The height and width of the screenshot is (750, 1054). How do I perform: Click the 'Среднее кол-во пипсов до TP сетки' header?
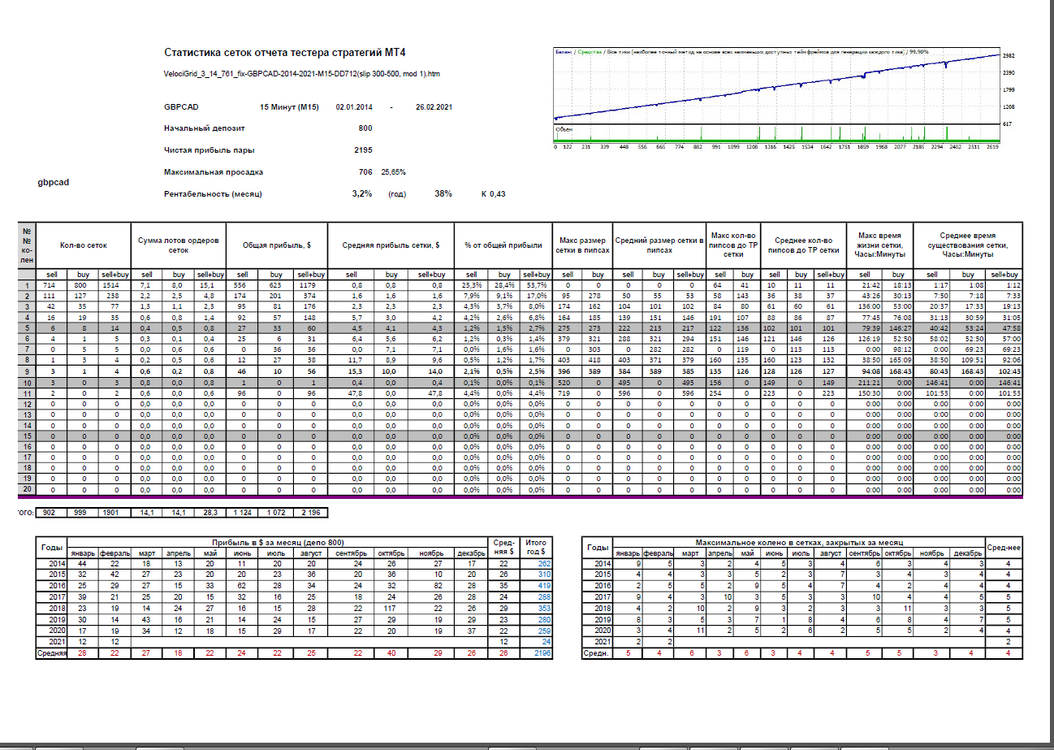[x=803, y=246]
